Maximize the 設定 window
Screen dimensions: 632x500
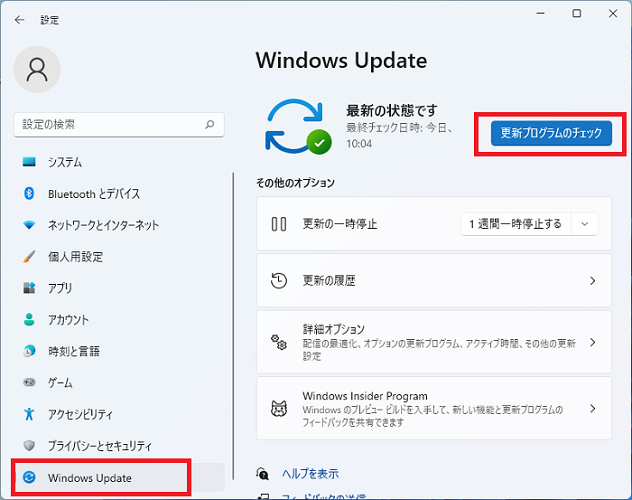[577, 13]
